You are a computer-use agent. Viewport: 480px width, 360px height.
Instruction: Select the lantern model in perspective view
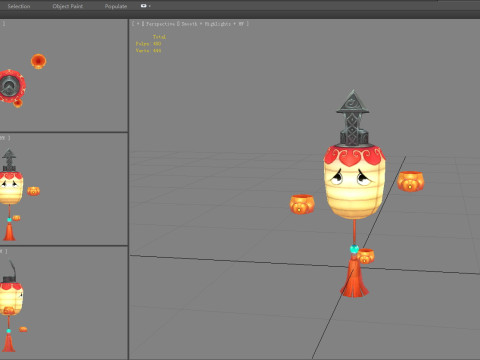(354, 182)
